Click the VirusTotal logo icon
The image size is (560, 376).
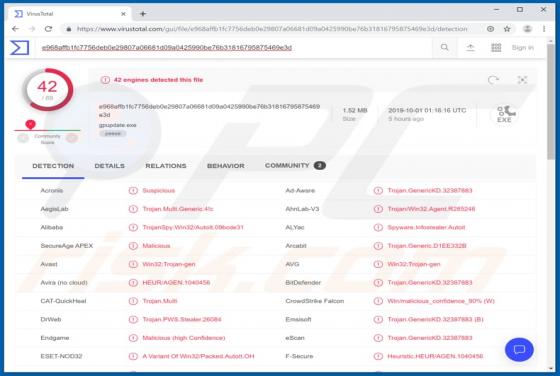point(19,47)
